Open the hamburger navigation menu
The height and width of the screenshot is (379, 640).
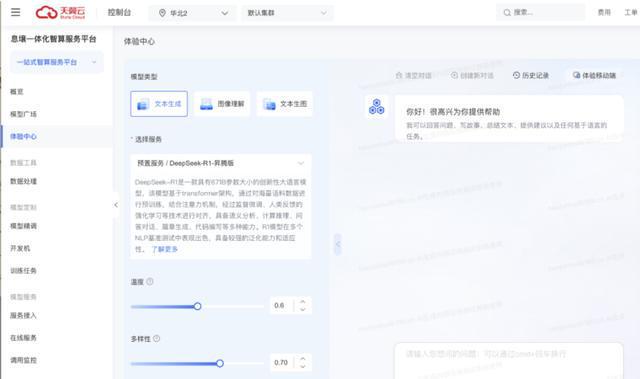(16, 12)
